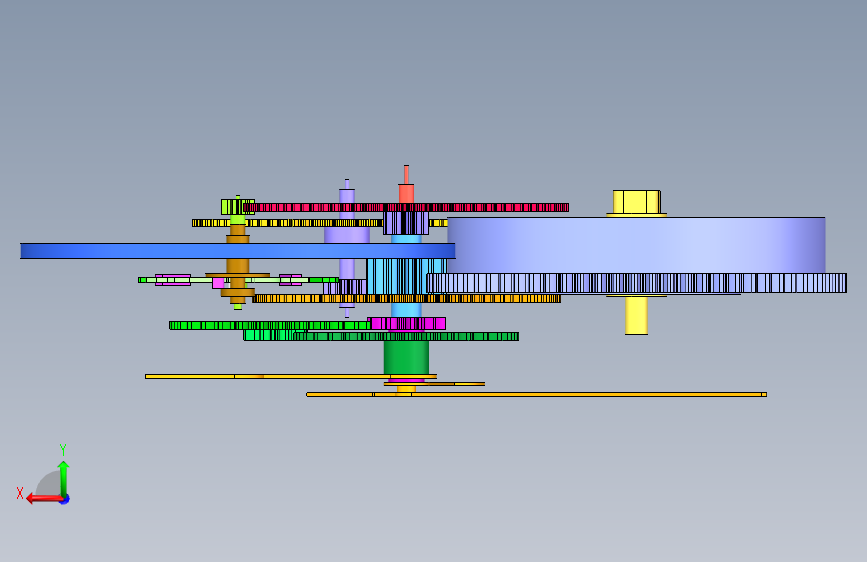
Task: Select the pale green balance wheel with pink weights
Action: pos(238,280)
